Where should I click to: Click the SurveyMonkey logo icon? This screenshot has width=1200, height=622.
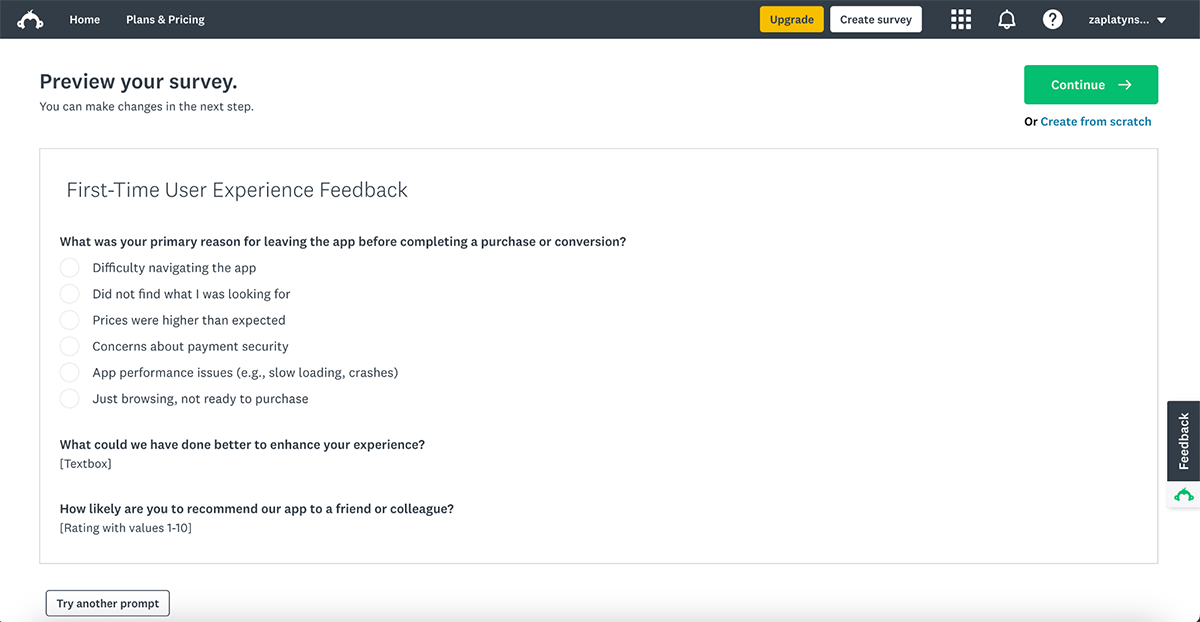30,20
